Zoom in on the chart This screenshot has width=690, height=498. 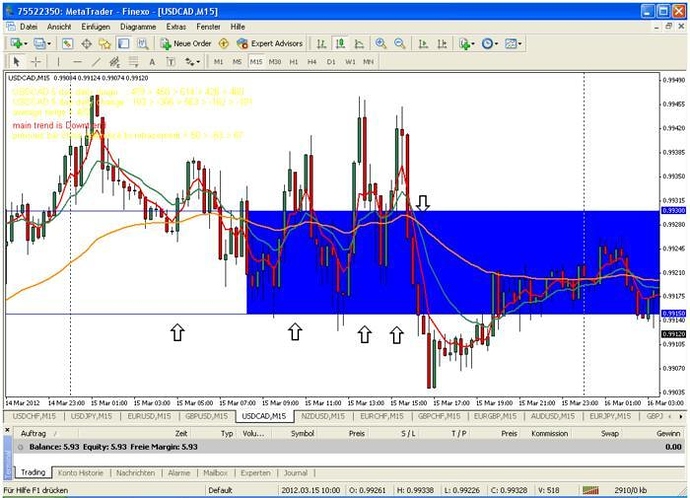click(381, 44)
